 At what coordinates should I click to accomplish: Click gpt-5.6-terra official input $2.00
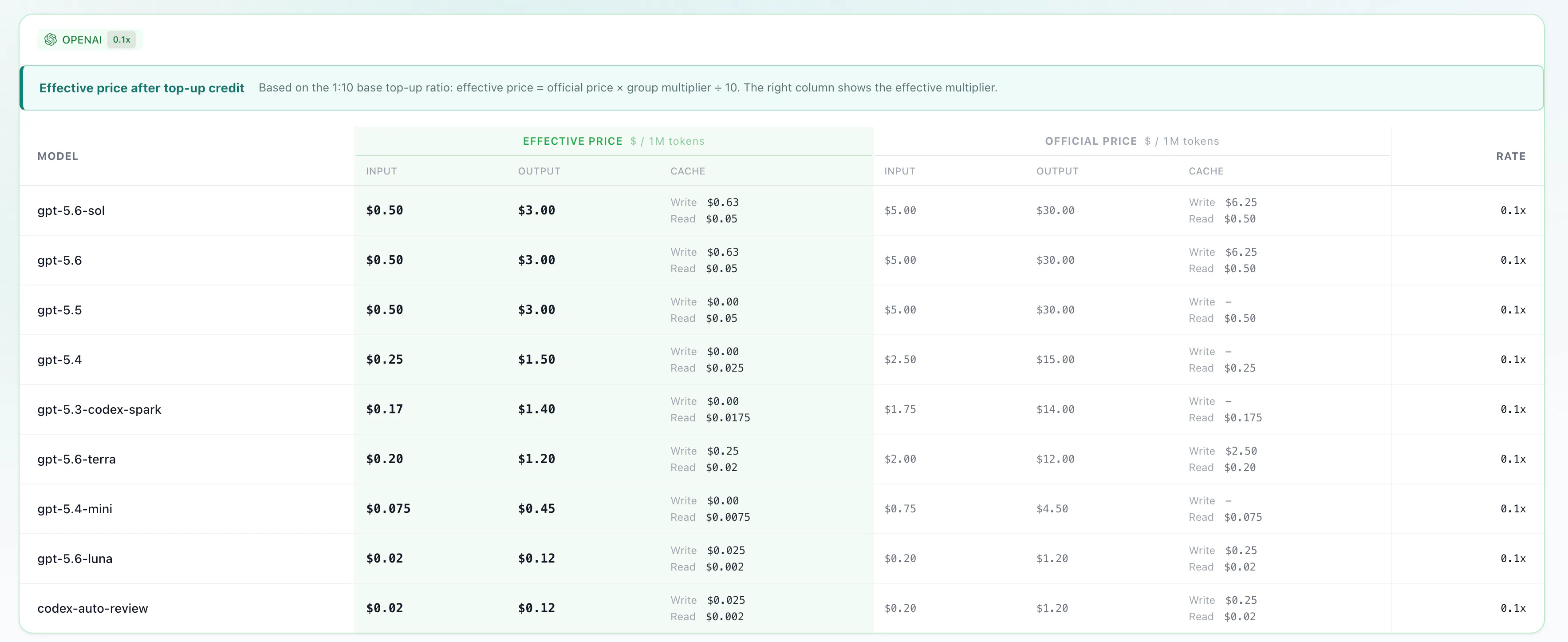pos(900,459)
